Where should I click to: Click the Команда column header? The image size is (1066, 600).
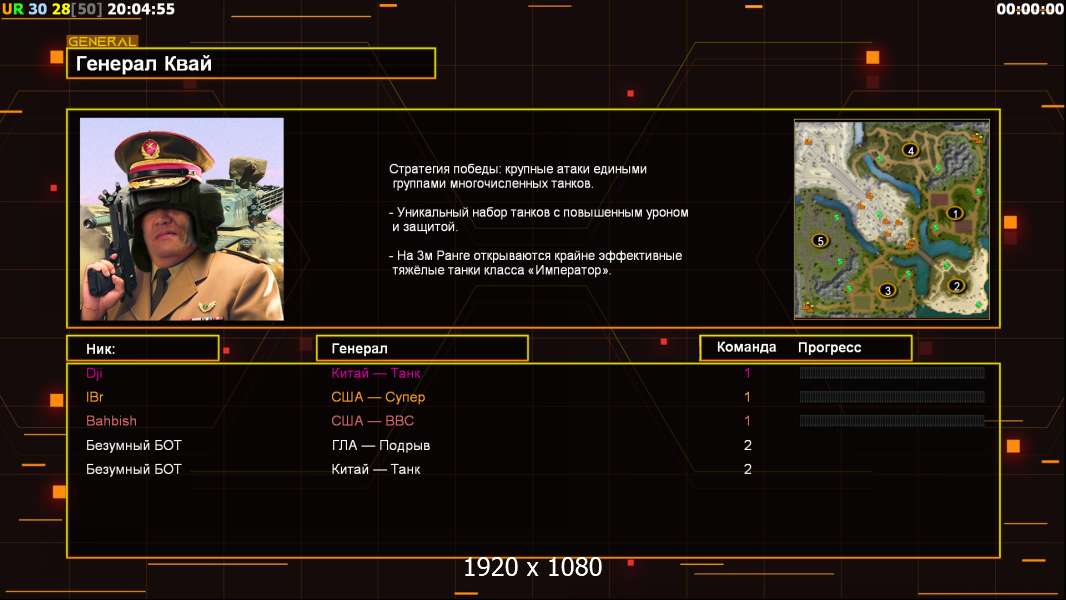pyautogui.click(x=746, y=348)
